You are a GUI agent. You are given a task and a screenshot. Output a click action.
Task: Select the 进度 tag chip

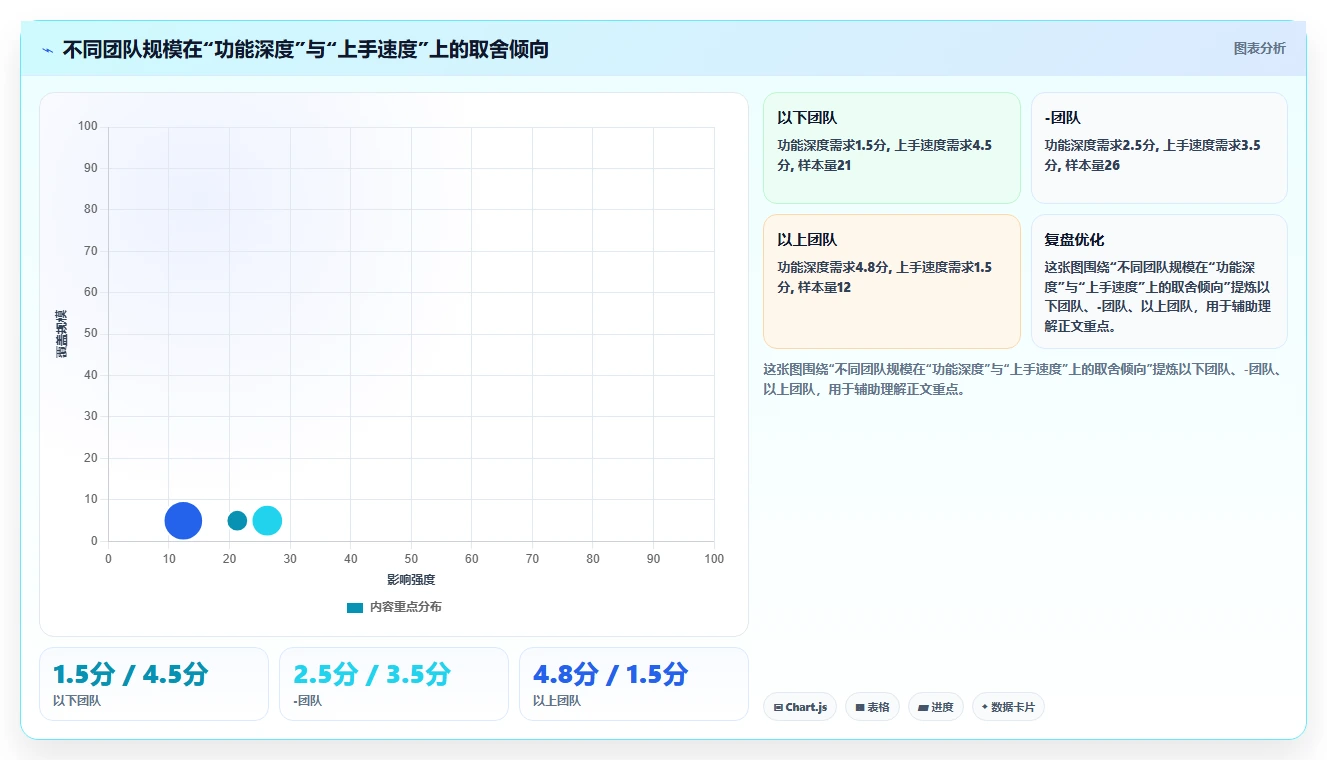point(936,707)
